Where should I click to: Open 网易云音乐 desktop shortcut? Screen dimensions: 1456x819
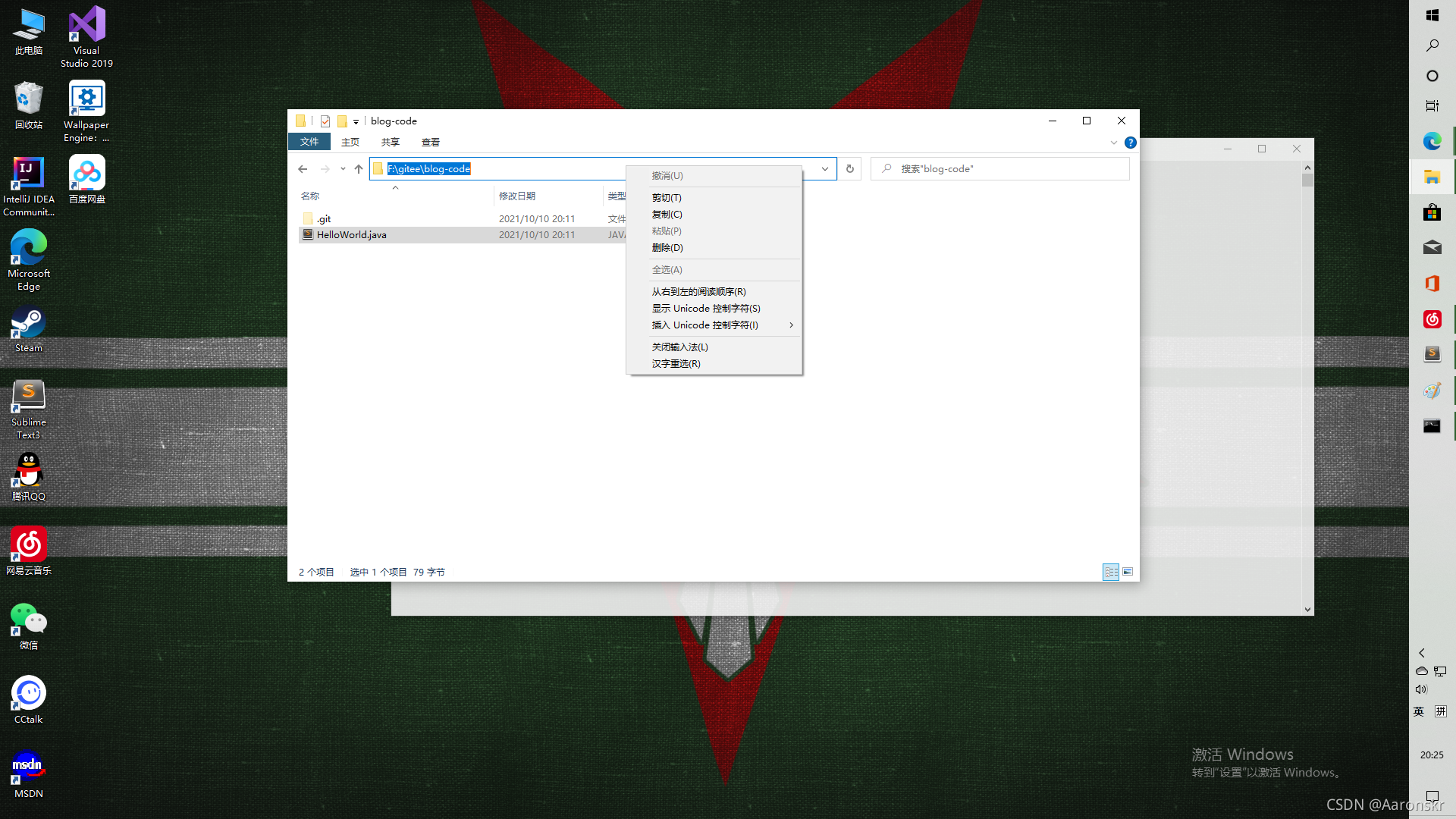(29, 551)
